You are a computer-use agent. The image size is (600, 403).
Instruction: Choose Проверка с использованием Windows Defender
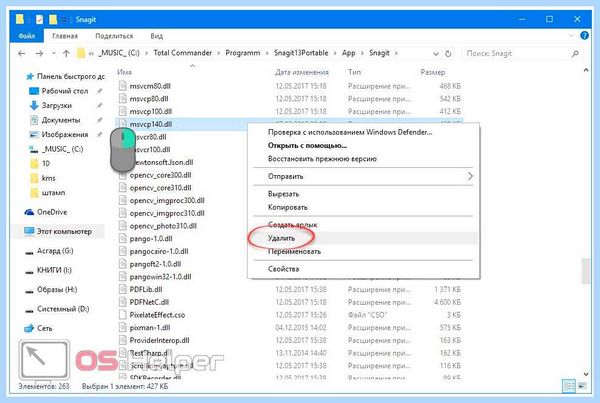[x=363, y=132]
